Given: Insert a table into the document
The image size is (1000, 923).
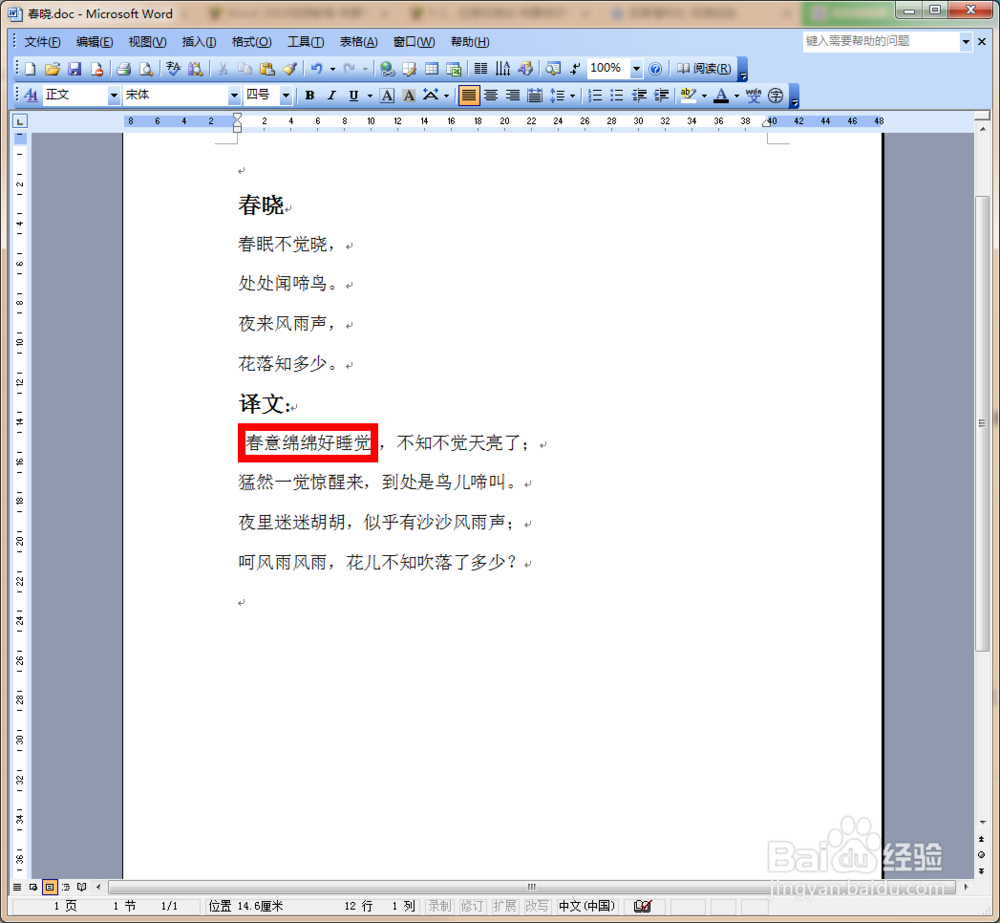Looking at the screenshot, I should pos(431,68).
